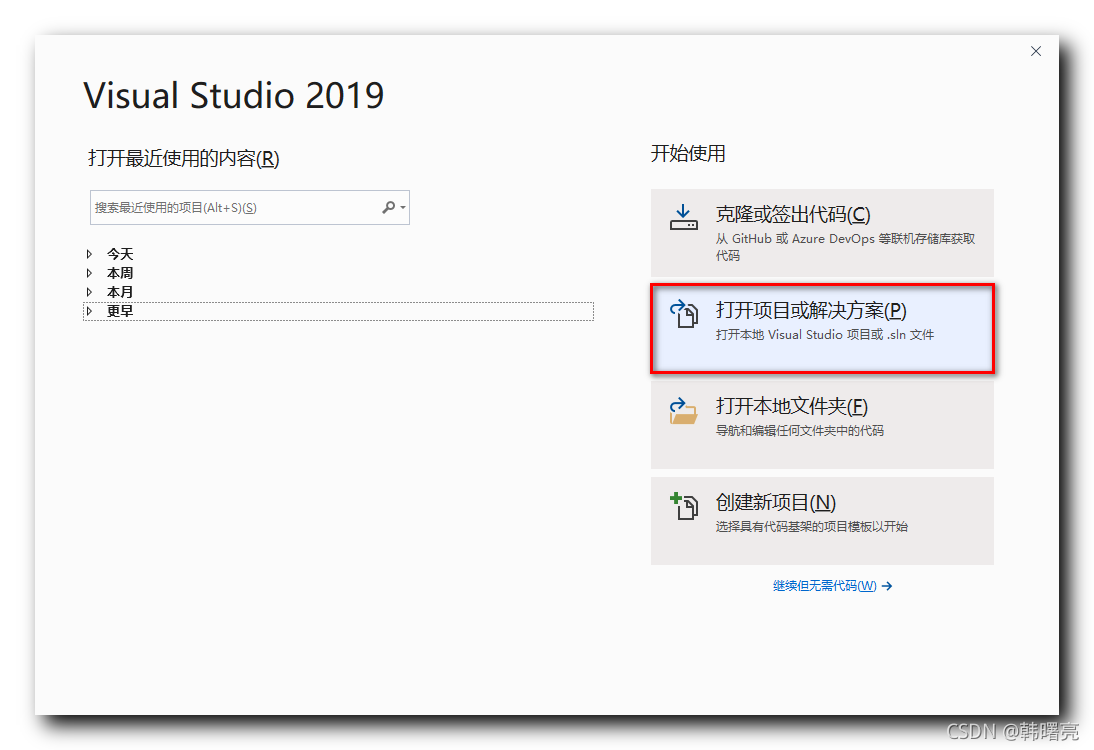Viewport: 1094px width, 750px height.
Task: Select the 本周 tree row label
Action: [x=120, y=273]
